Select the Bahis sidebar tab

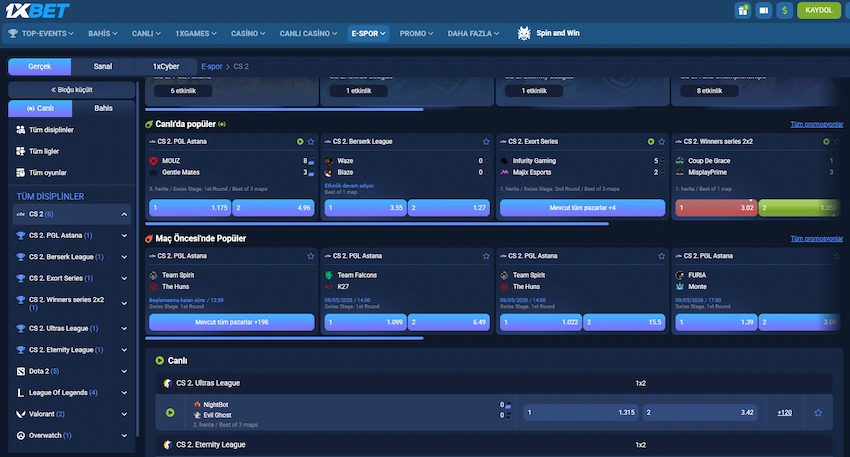103,108
